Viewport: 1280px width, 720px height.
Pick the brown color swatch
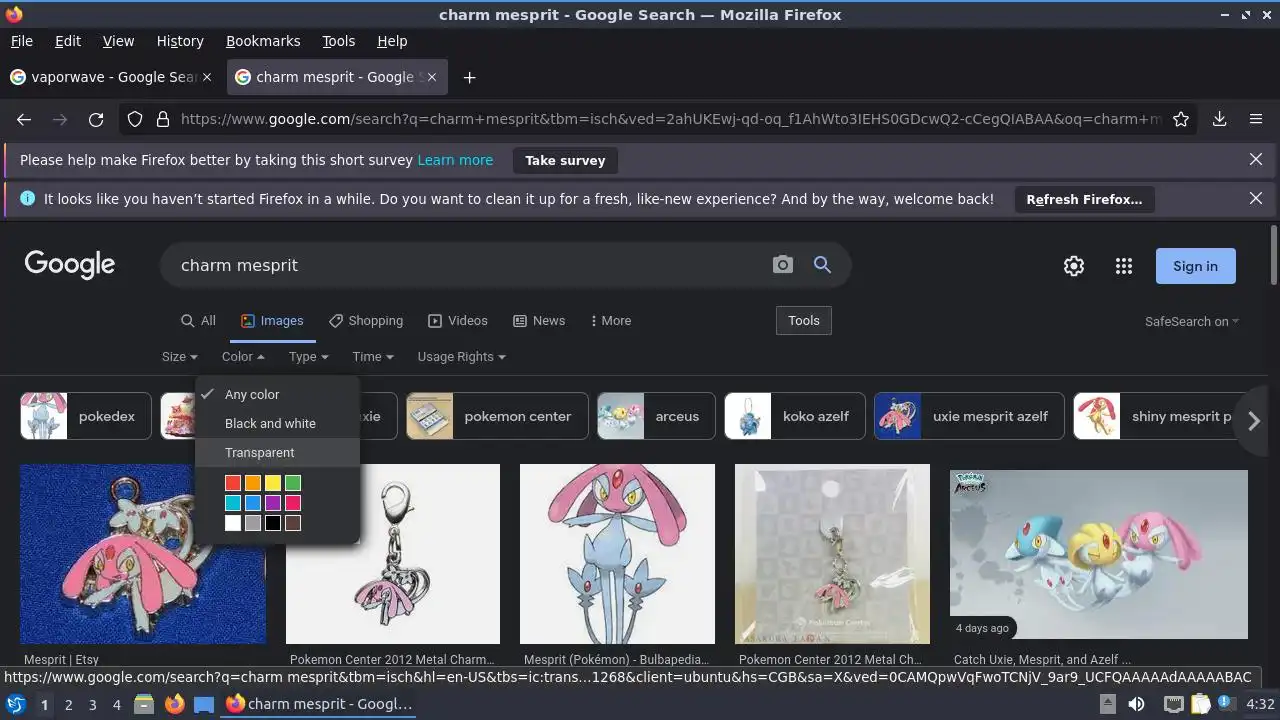[293, 523]
